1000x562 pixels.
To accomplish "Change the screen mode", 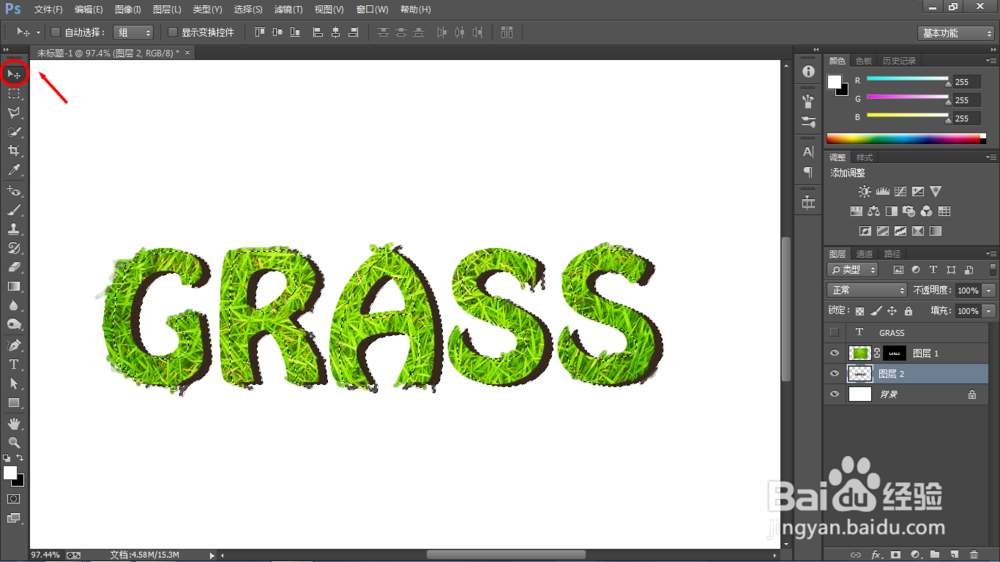I will pyautogui.click(x=13, y=518).
